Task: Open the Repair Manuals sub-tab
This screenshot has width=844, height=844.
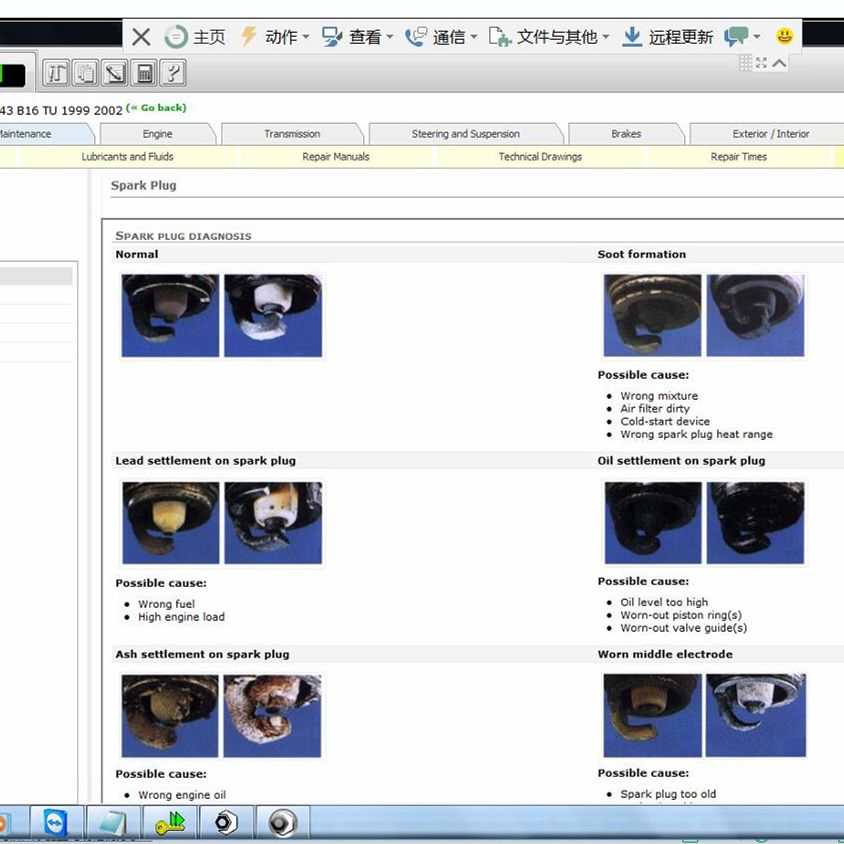Action: pos(336,157)
